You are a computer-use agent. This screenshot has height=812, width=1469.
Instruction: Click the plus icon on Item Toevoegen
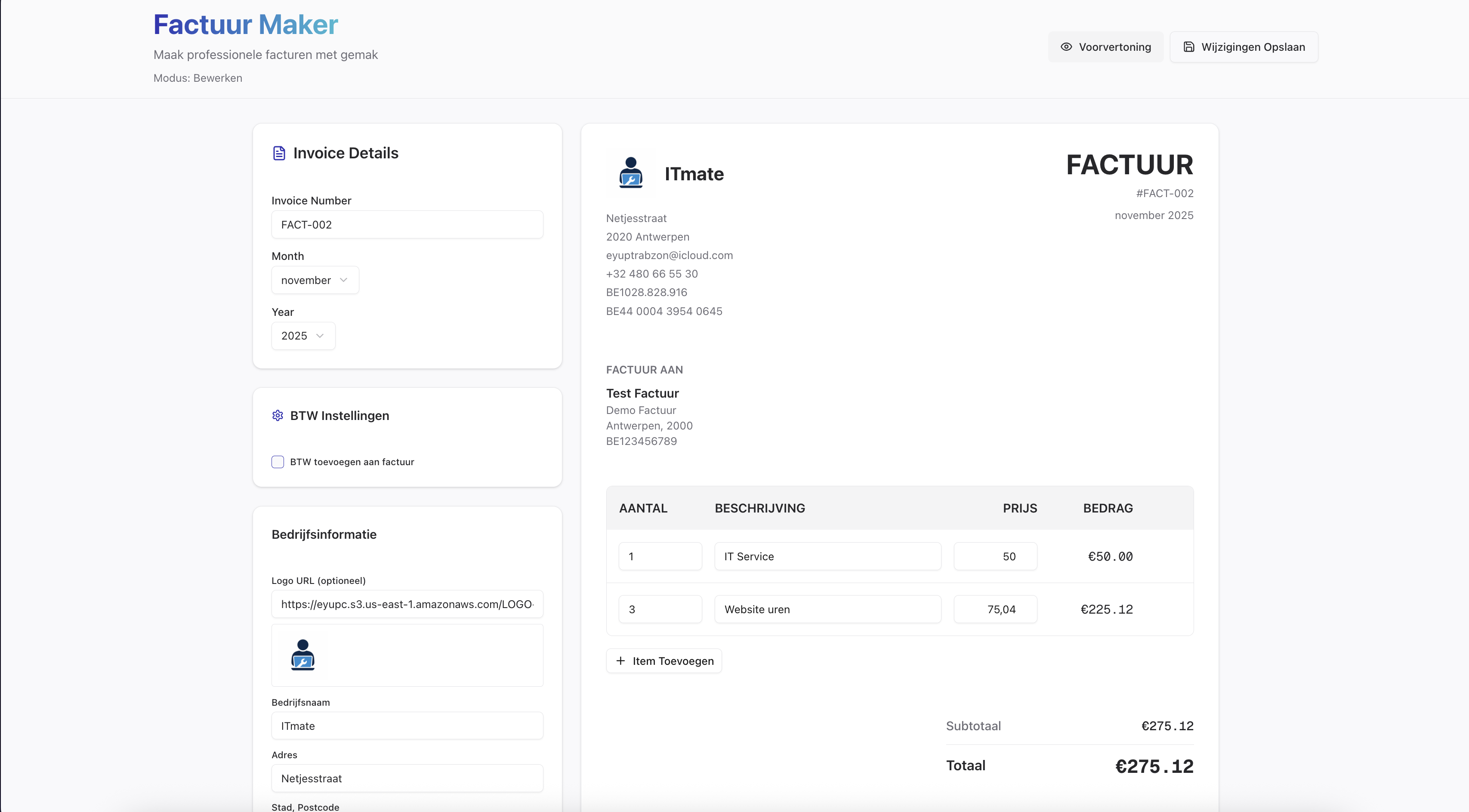pos(620,661)
